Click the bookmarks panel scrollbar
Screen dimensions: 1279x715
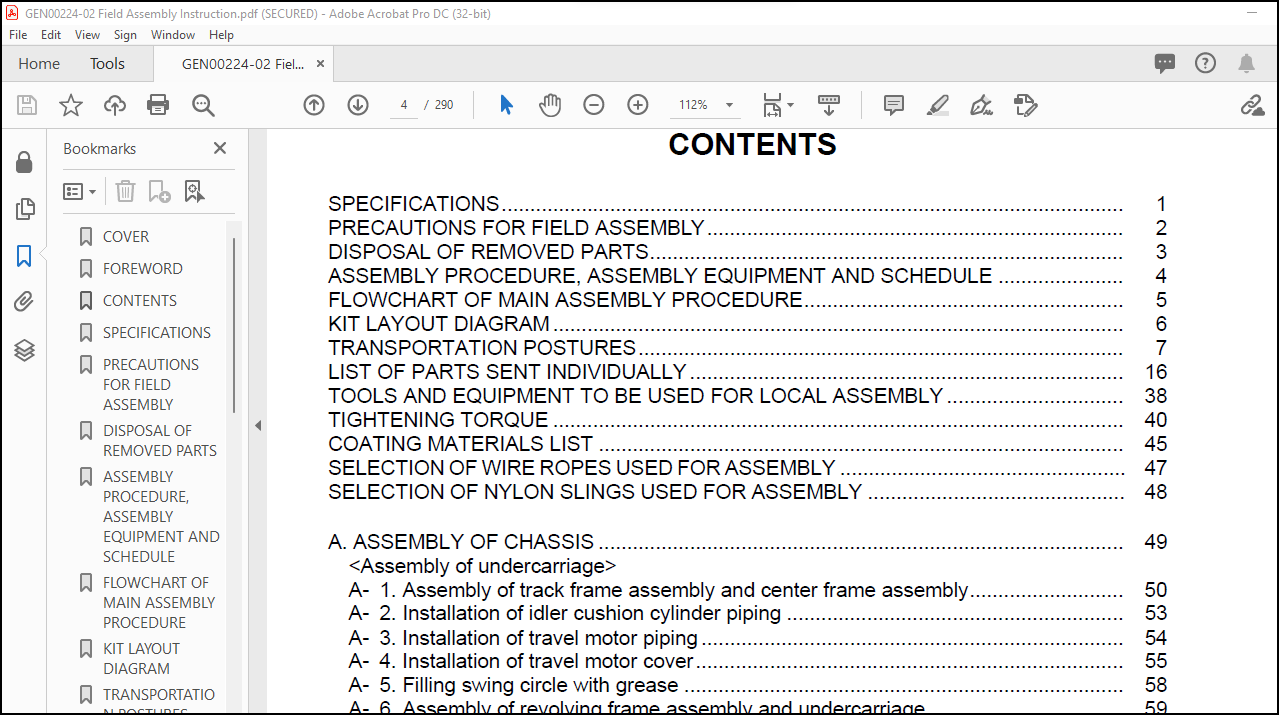coord(235,325)
